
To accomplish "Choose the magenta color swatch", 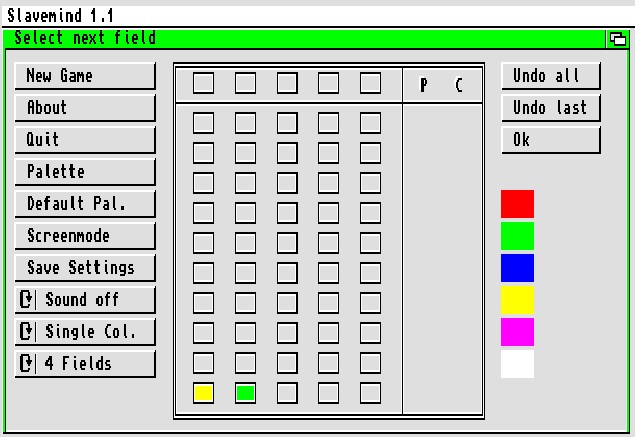I will tap(517, 332).
